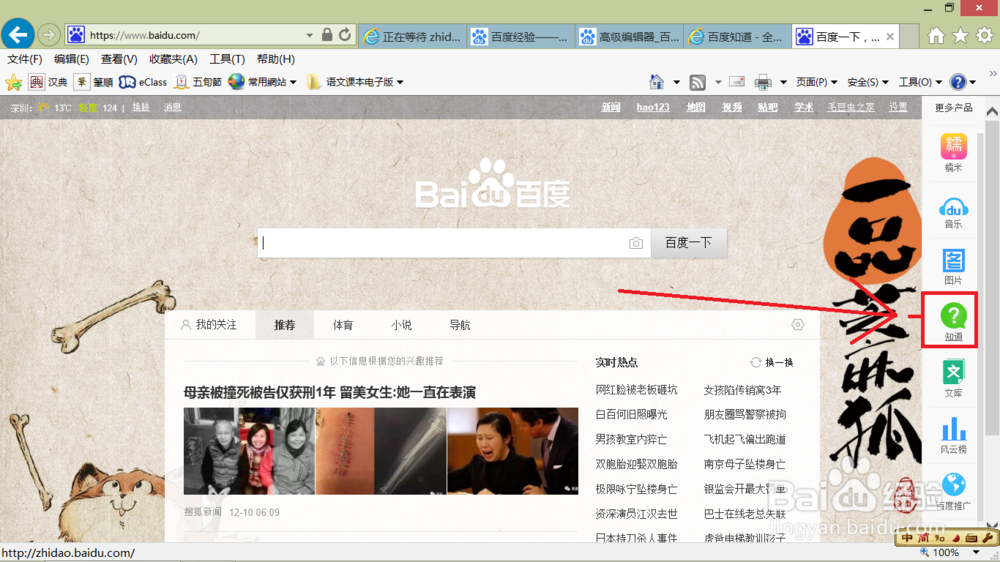Image resolution: width=1000 pixels, height=562 pixels.
Task: Open the 汉典 bookmark
Action: point(48,82)
